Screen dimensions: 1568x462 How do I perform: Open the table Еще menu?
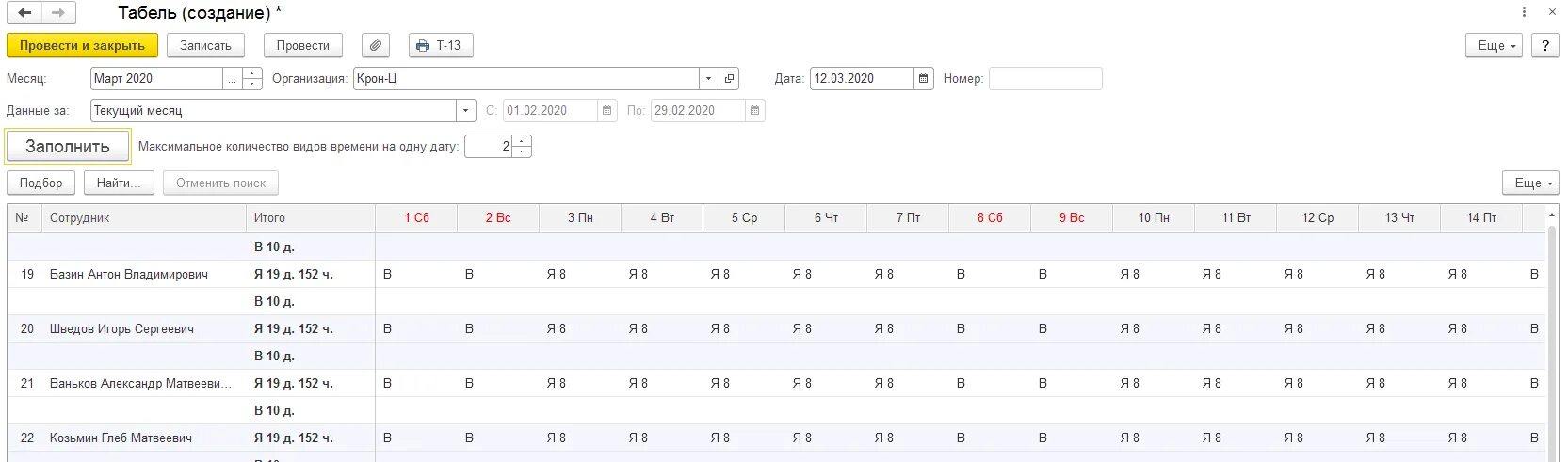(x=1530, y=183)
